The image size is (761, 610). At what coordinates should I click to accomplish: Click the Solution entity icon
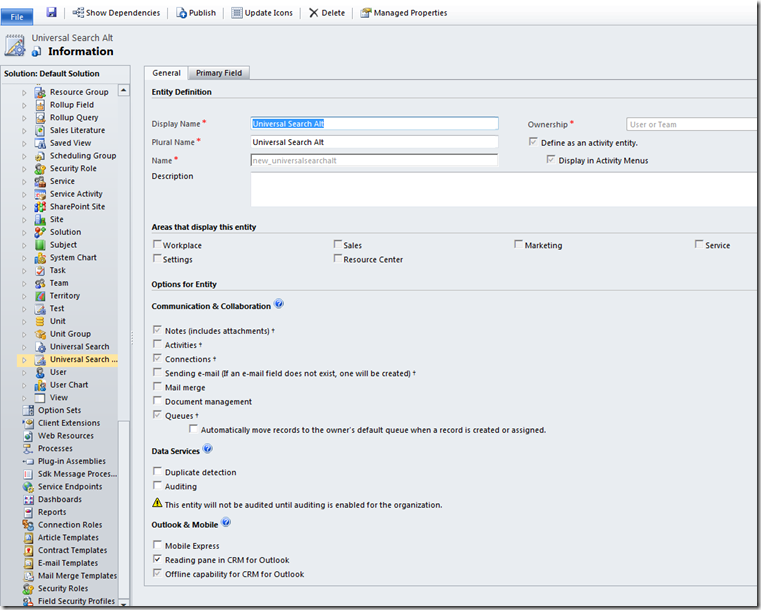[x=40, y=232]
